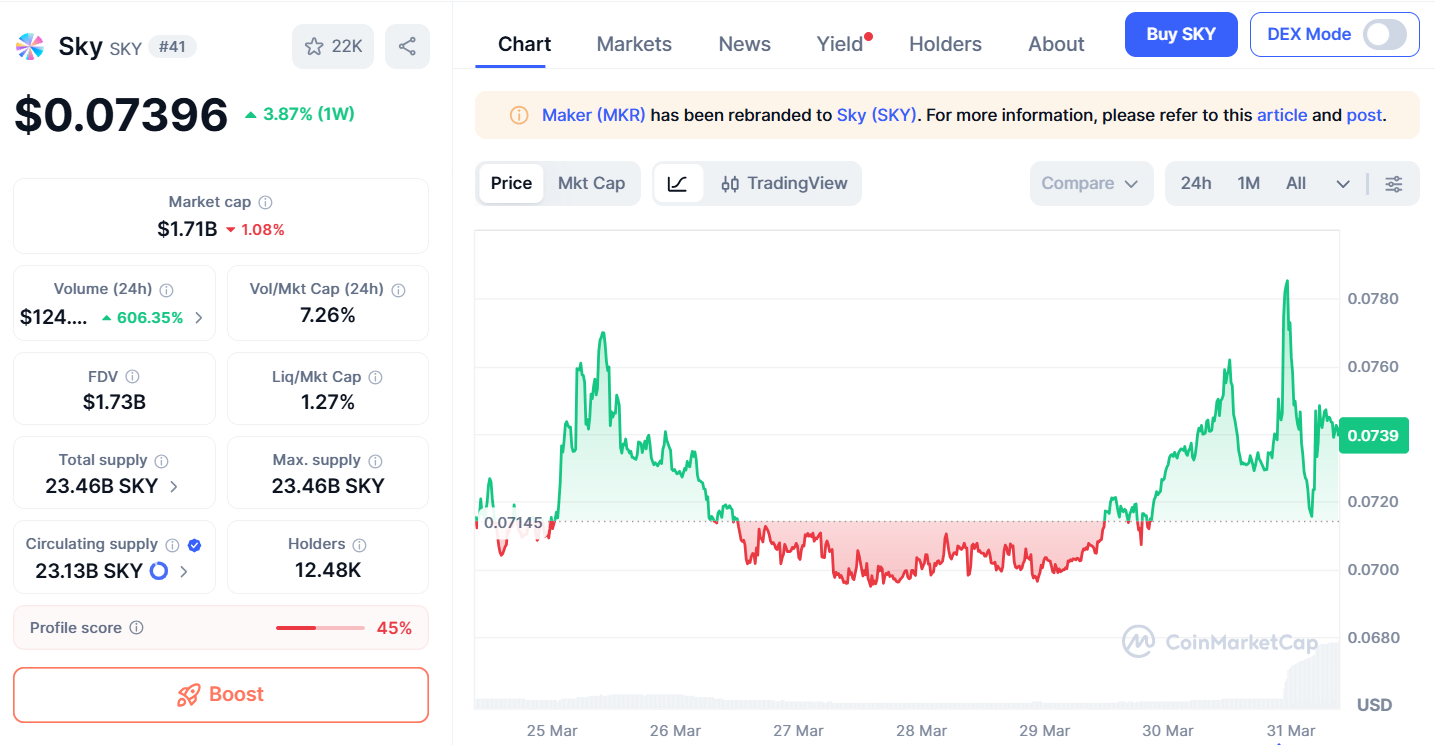Open the About tab
This screenshot has height=745, width=1435.
pos(1056,44)
